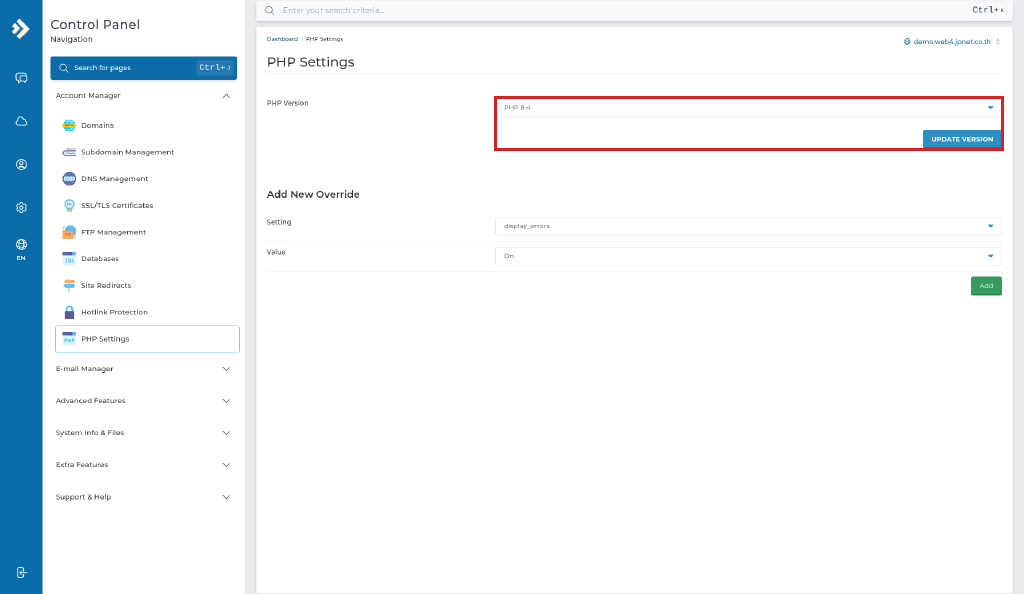Screen dimensions: 1024x594
Task: Open the Setting display_errors dropdown
Action: (x=748, y=227)
